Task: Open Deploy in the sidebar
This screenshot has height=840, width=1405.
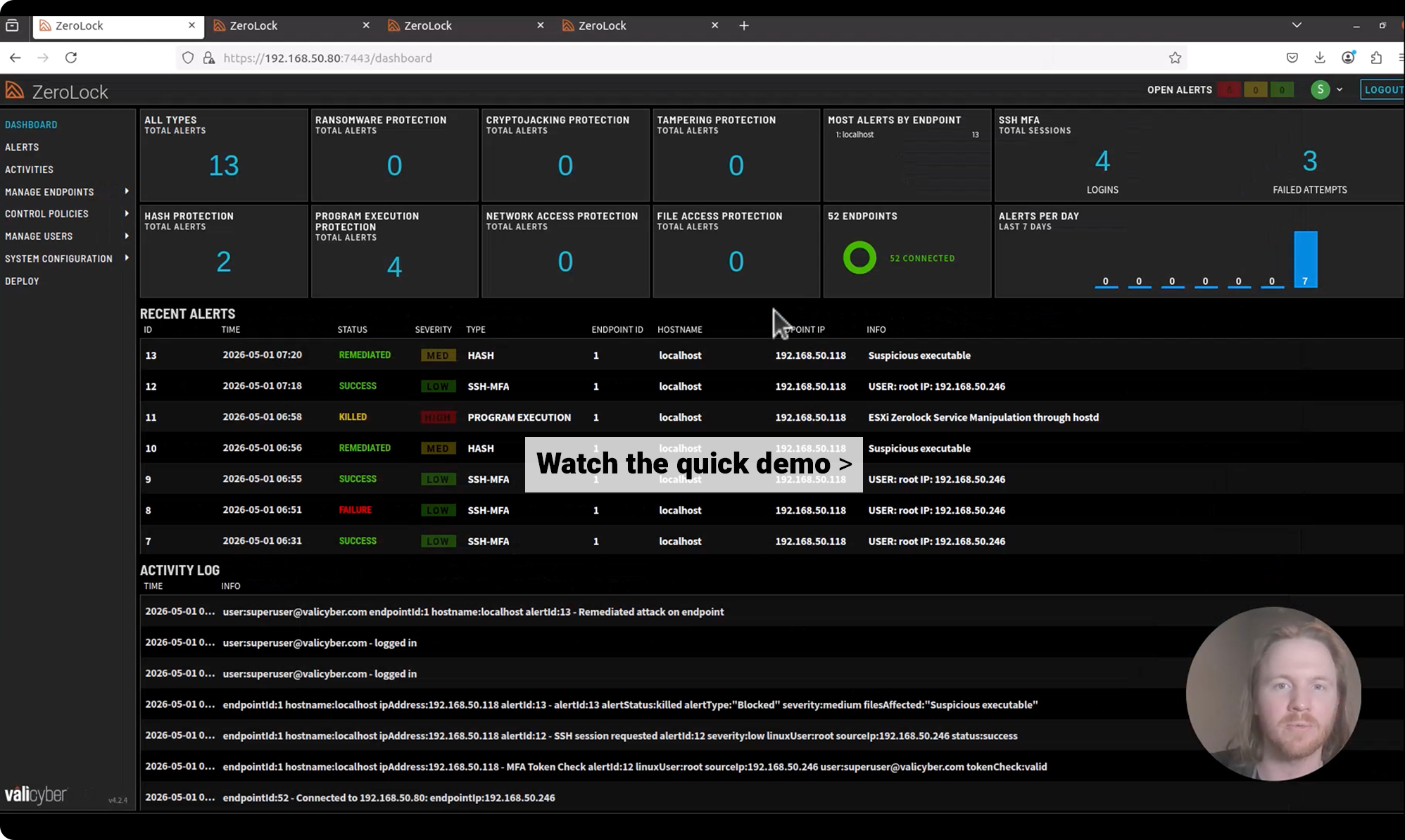Action: [22, 281]
